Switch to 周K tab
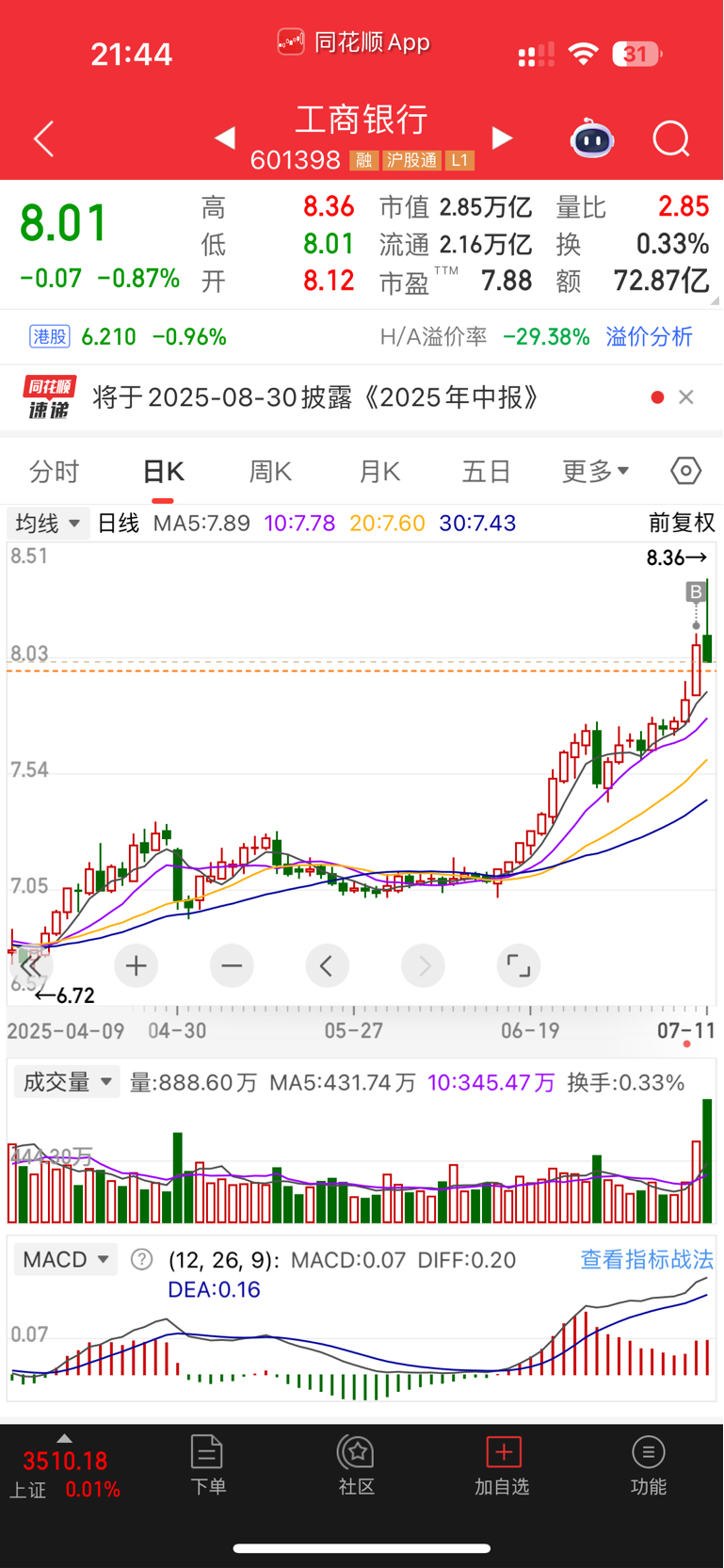 (270, 471)
